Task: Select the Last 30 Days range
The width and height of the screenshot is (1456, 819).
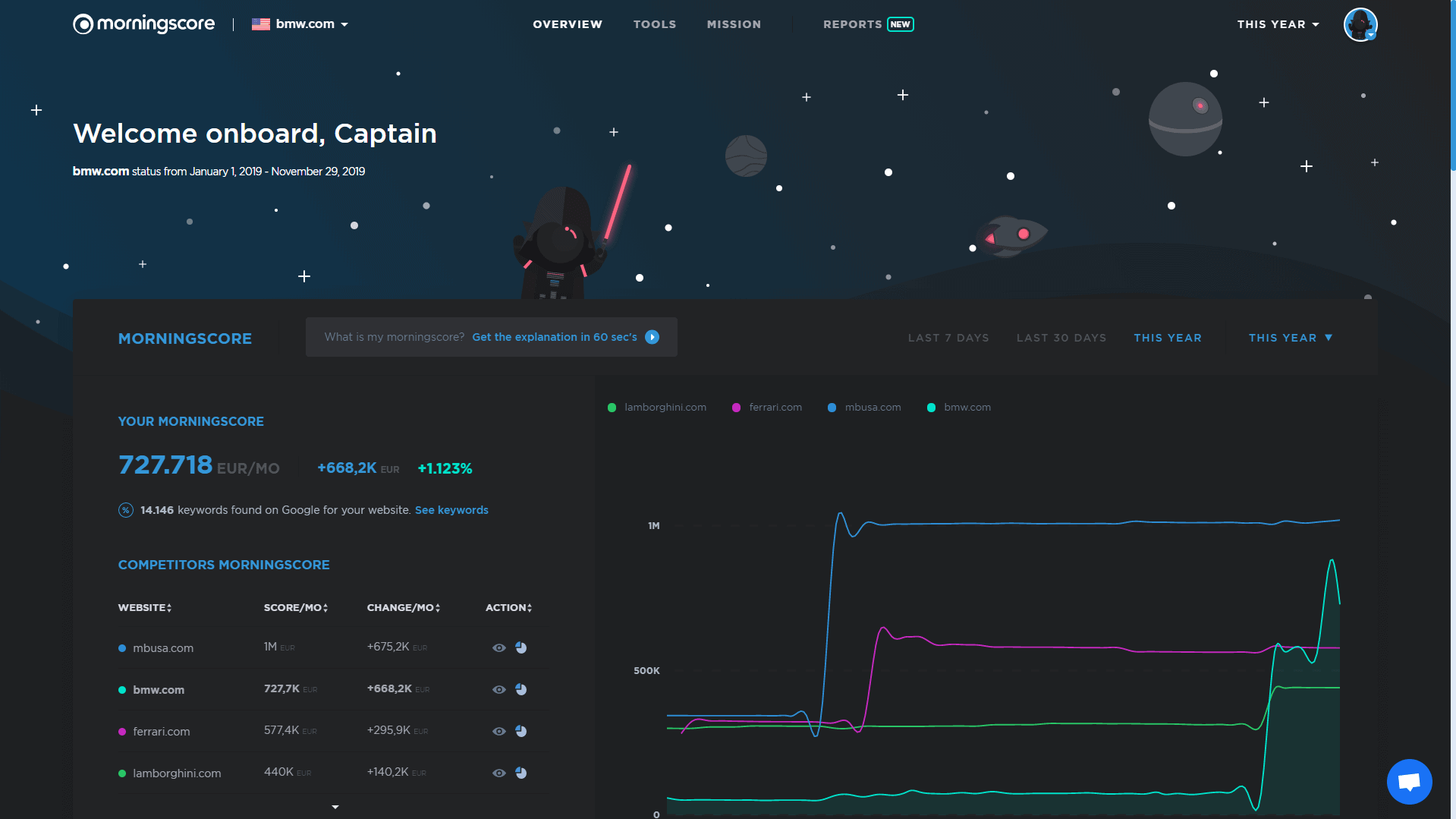Action: 1061,338
